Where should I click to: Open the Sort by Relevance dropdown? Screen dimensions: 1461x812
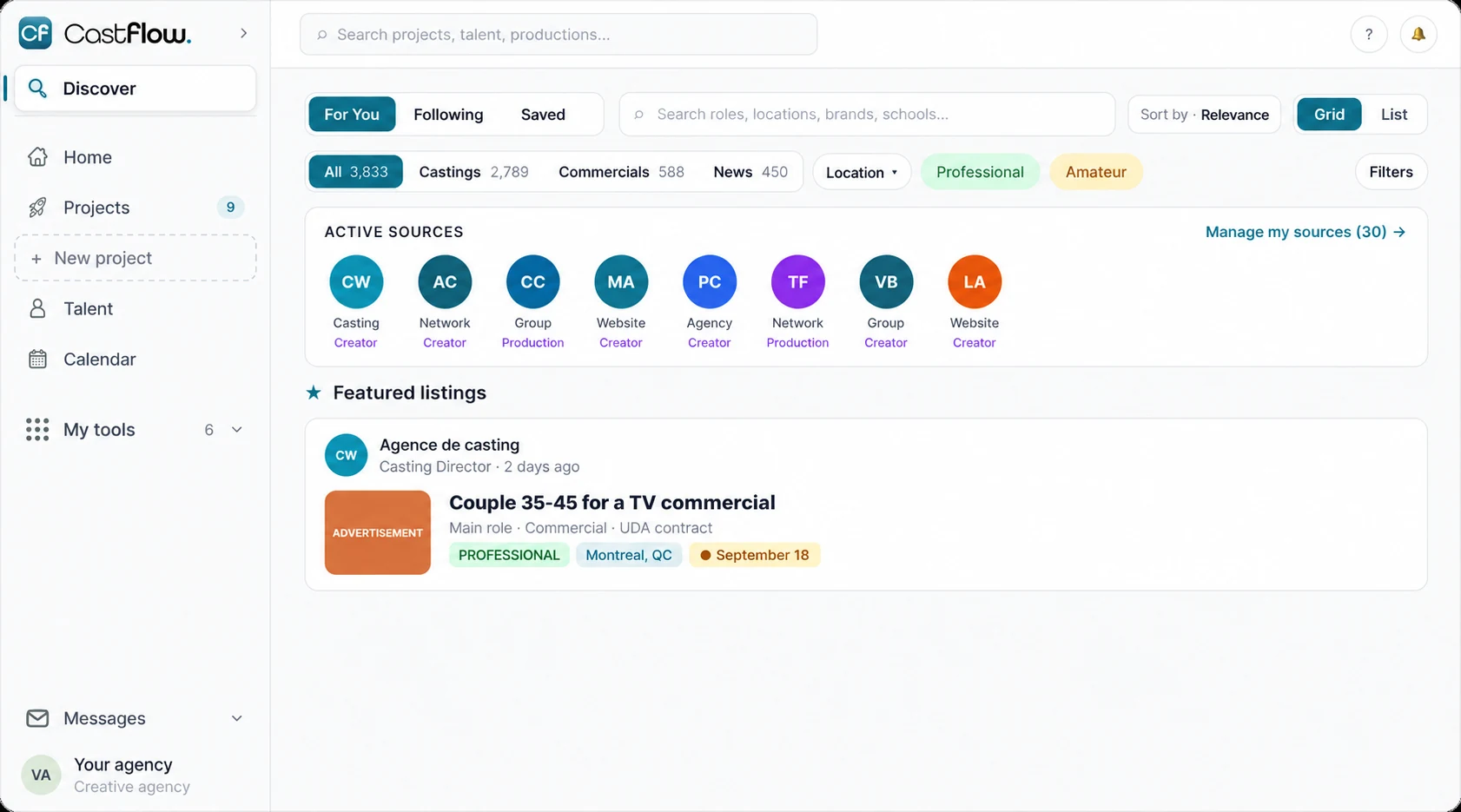(1204, 115)
